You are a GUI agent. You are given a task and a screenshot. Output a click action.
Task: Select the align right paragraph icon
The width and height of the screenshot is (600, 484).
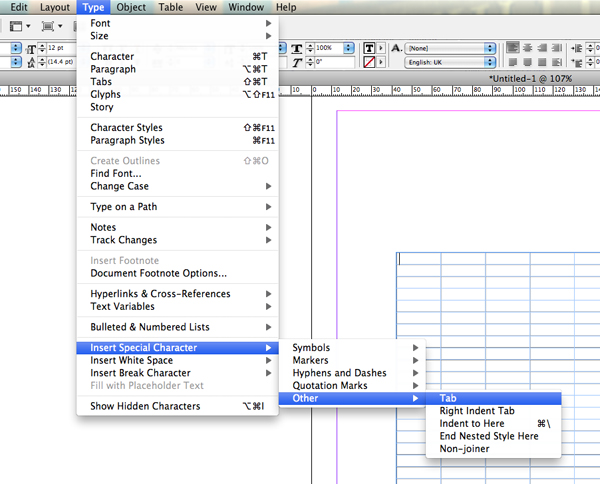[542, 48]
